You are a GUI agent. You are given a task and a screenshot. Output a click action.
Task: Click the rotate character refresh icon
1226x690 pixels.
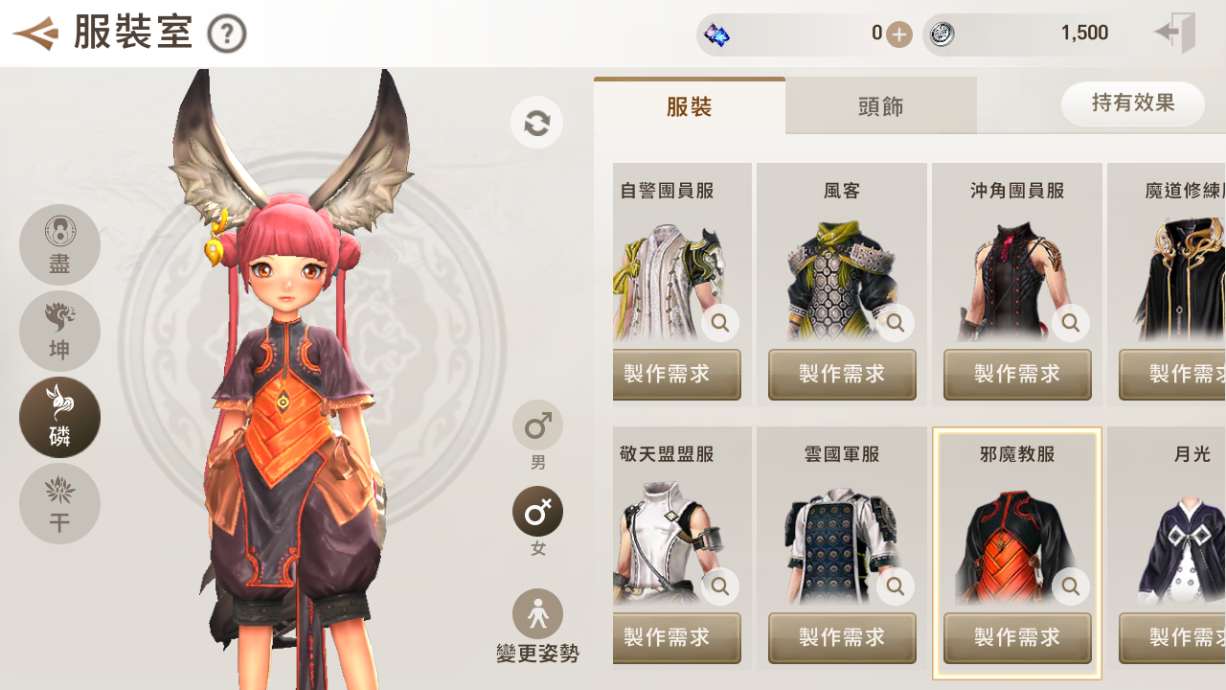pyautogui.click(x=537, y=123)
